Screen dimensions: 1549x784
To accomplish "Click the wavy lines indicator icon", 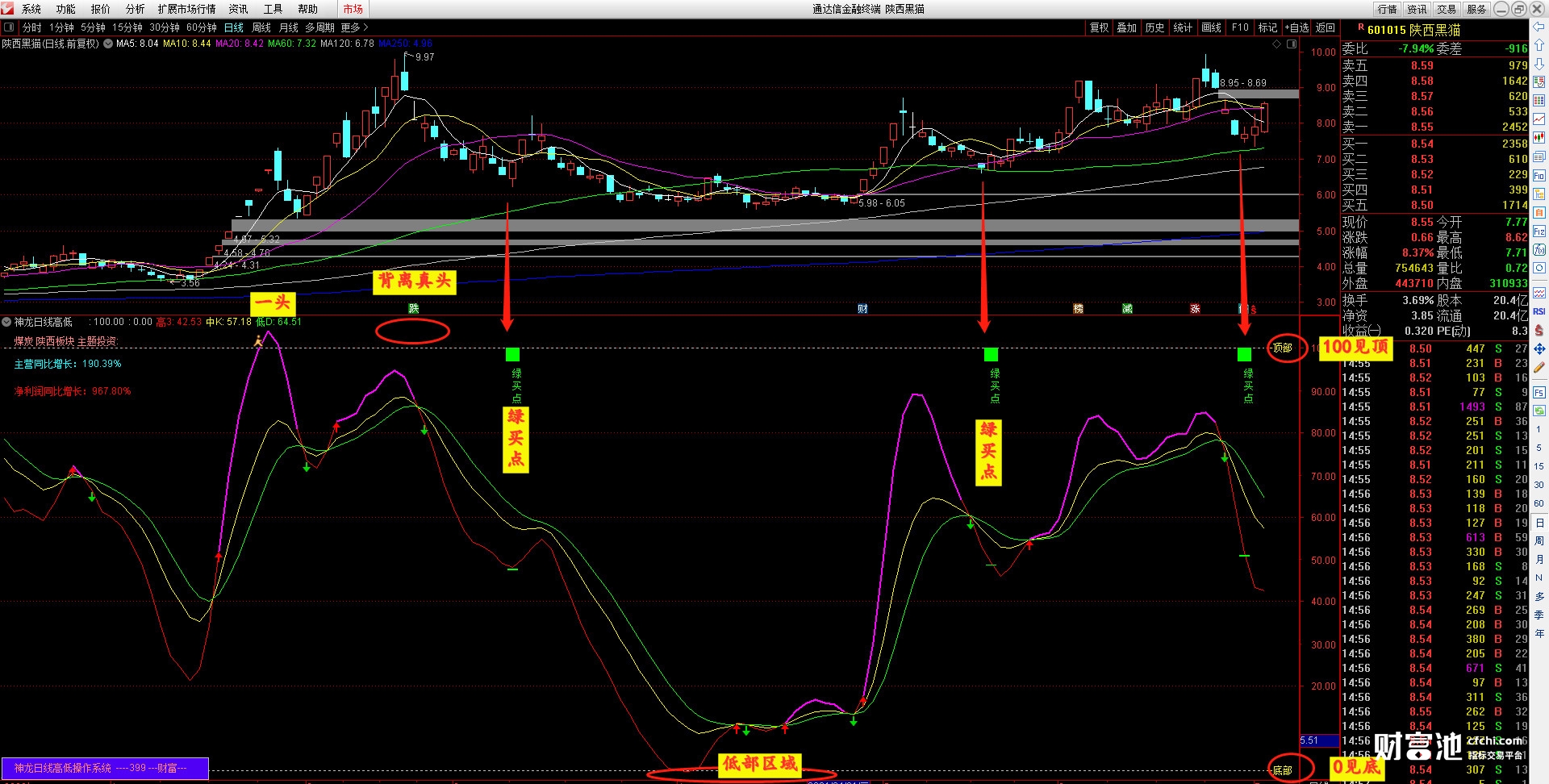I will pyautogui.click(x=1539, y=293).
